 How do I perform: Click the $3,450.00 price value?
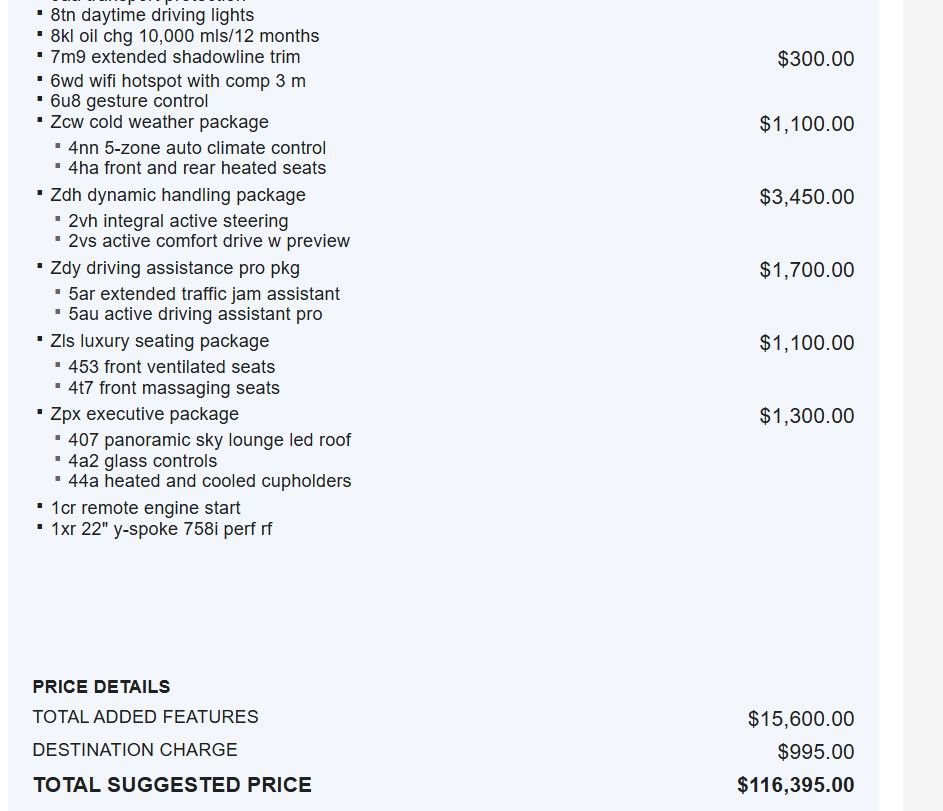[806, 197]
